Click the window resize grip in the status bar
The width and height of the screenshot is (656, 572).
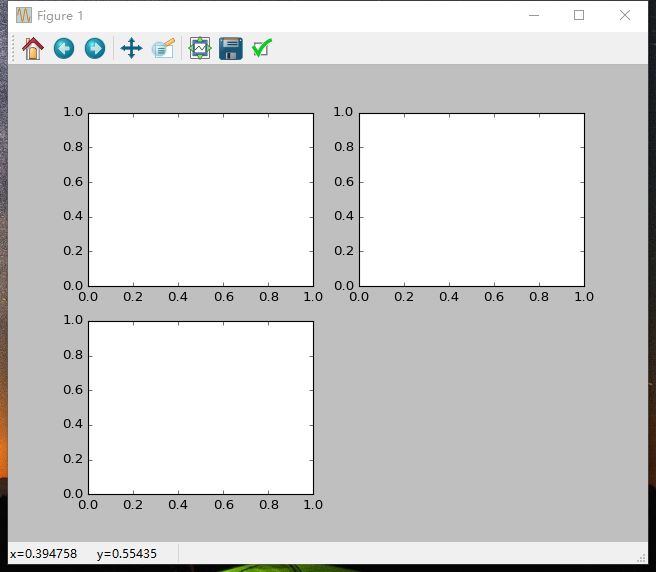coord(641,558)
